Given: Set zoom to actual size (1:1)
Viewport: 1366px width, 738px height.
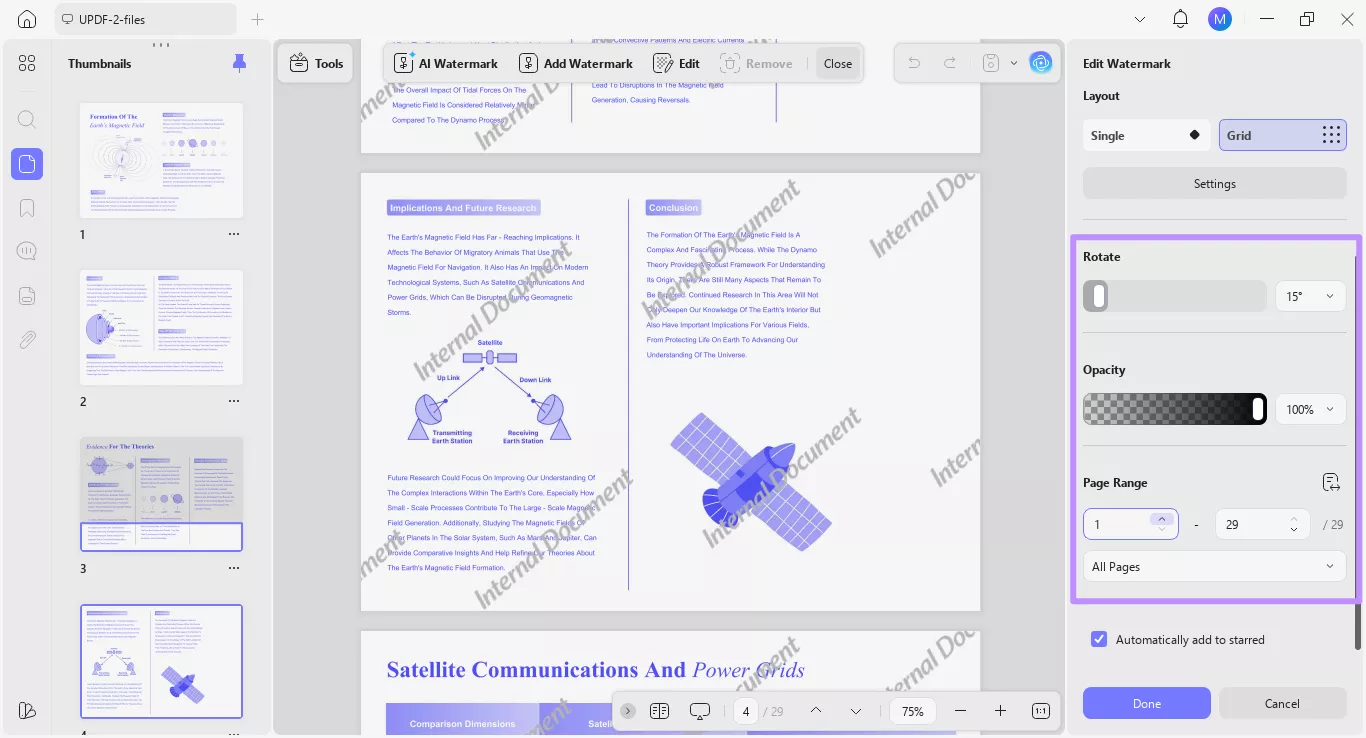Looking at the screenshot, I should (x=1040, y=711).
